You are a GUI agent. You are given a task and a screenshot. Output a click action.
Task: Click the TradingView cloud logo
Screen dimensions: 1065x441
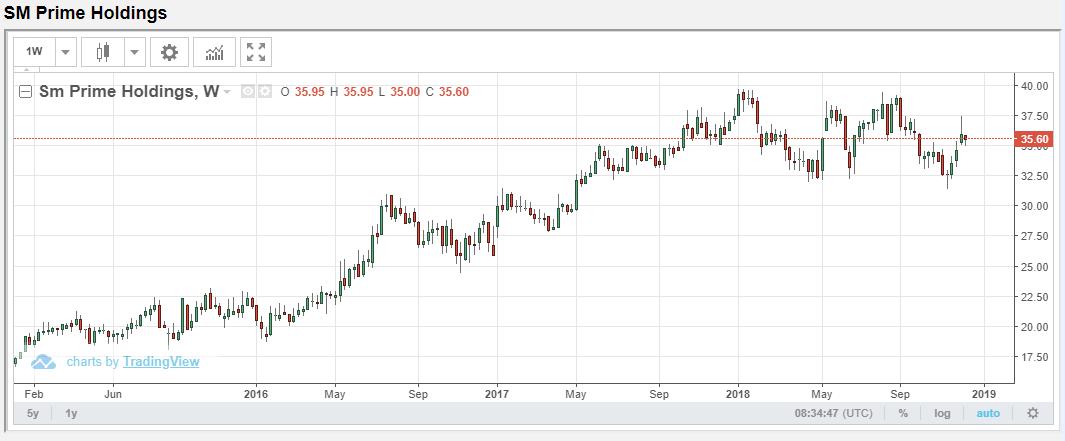coord(43,362)
